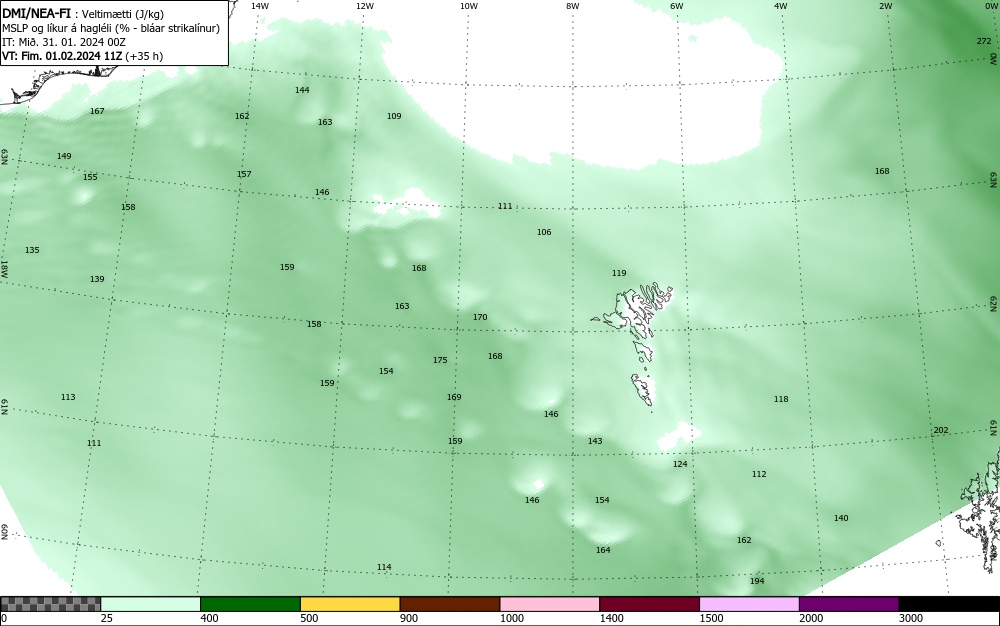Image resolution: width=1000 pixels, height=626 pixels.
Task: Click the lavender 1500–2000 legend swatch
Action: 749,604
